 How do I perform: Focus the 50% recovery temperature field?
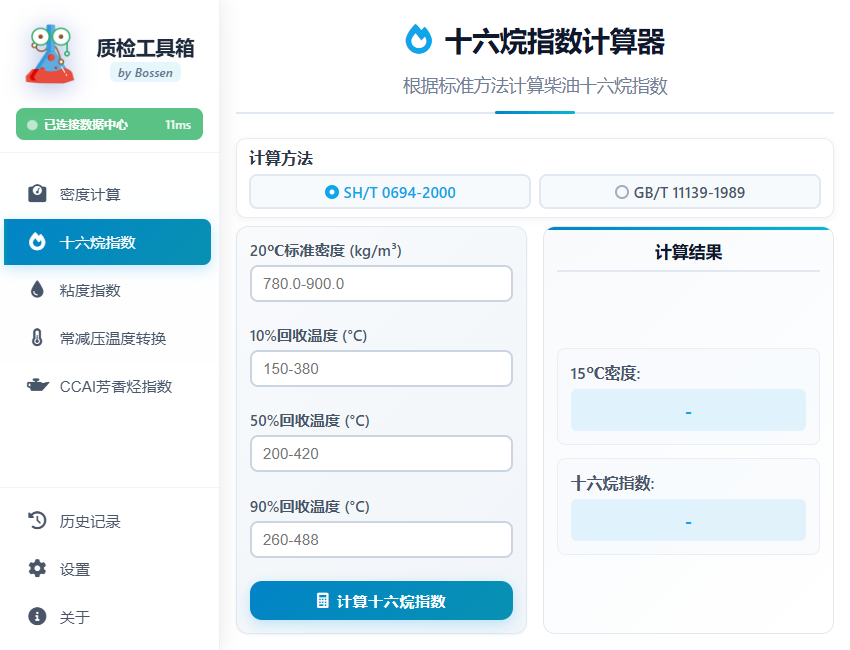[381, 453]
